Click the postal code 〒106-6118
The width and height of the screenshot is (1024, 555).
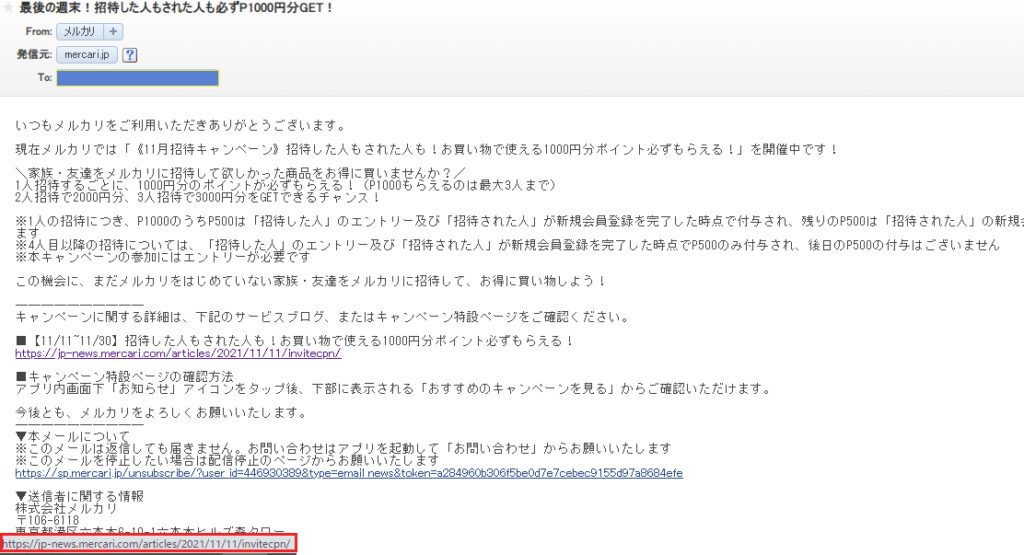(x=47, y=520)
